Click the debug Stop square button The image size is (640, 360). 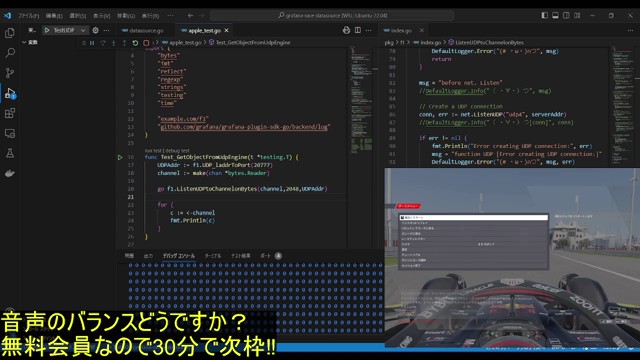(x=146, y=42)
